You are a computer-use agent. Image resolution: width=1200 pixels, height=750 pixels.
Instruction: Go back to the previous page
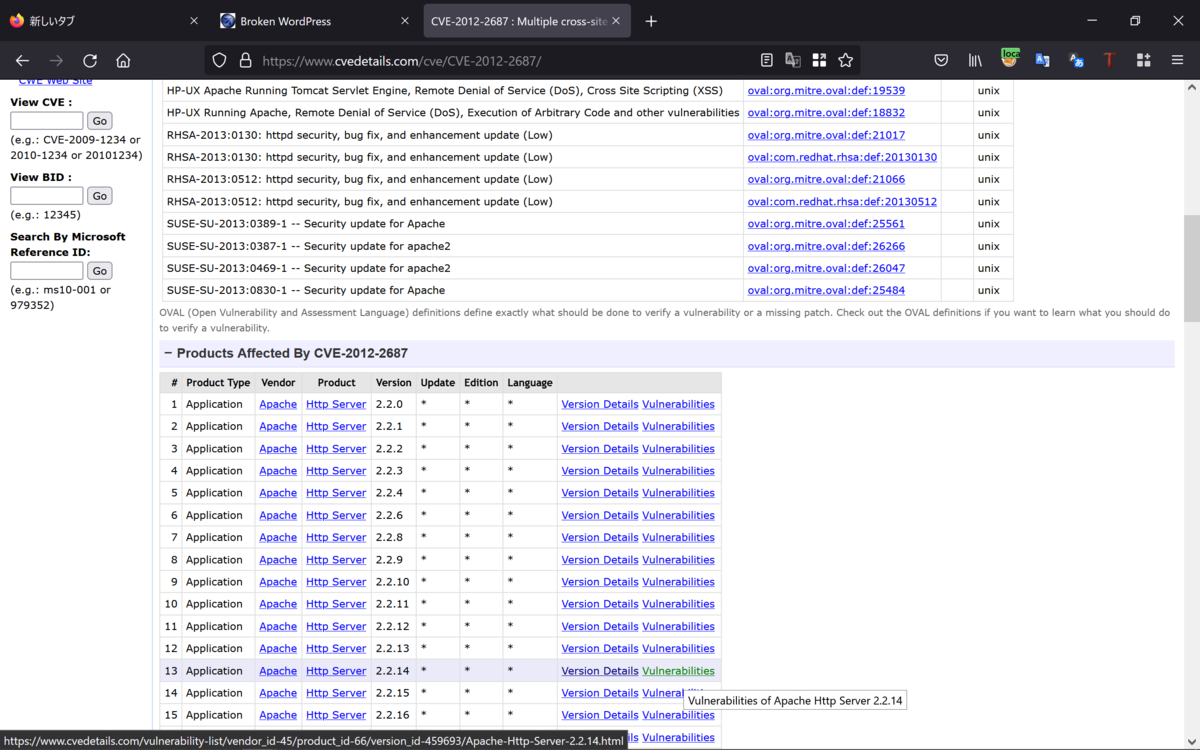(x=22, y=60)
